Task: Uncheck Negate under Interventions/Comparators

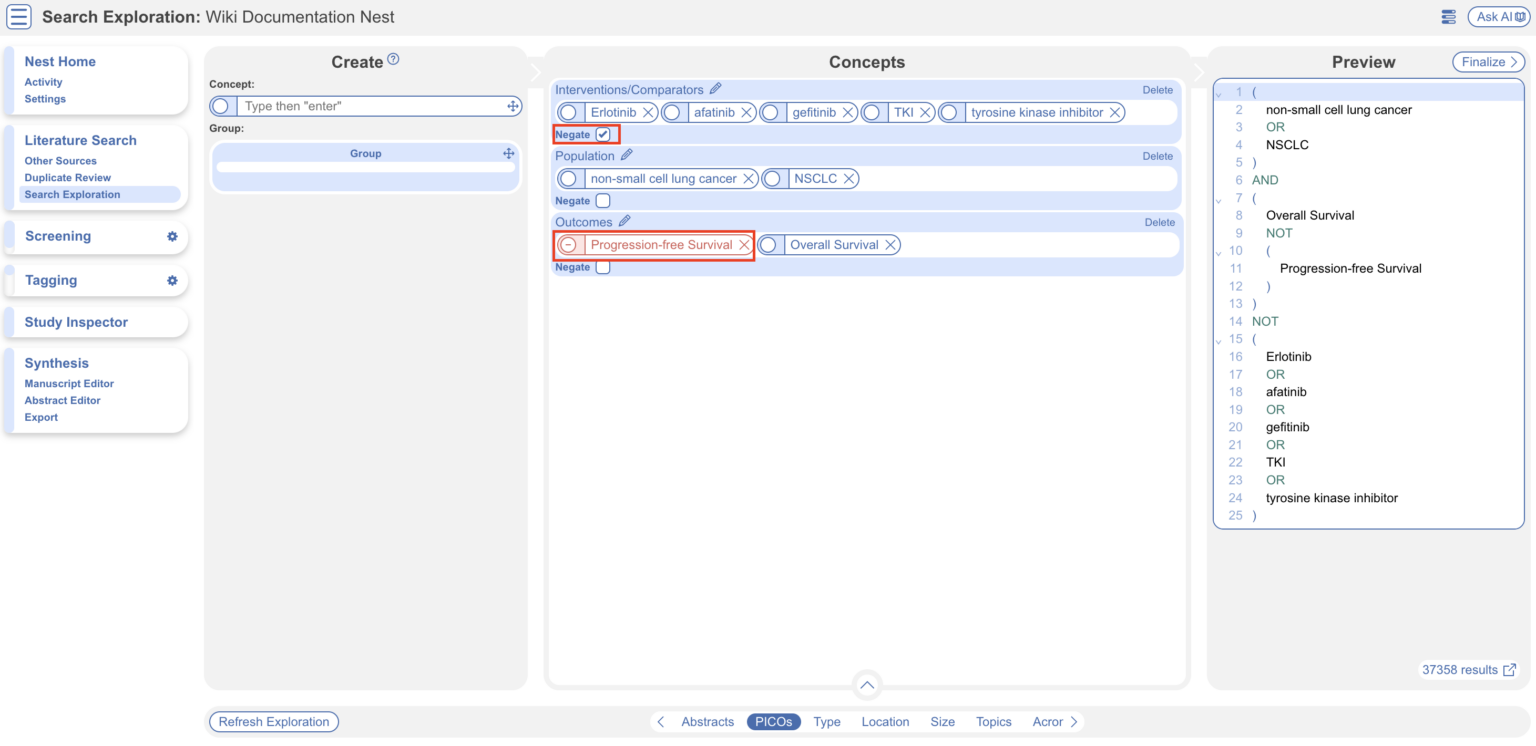Action: tap(602, 133)
